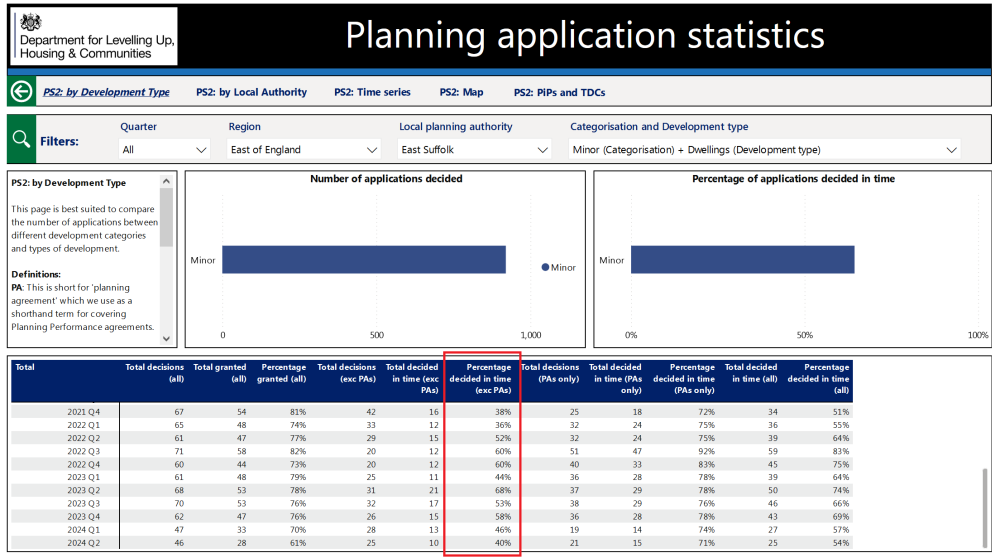Screen dimensions: 1000x558
Task: Click Percentage of applications decided in time title
Action: pyautogui.click(x=793, y=179)
